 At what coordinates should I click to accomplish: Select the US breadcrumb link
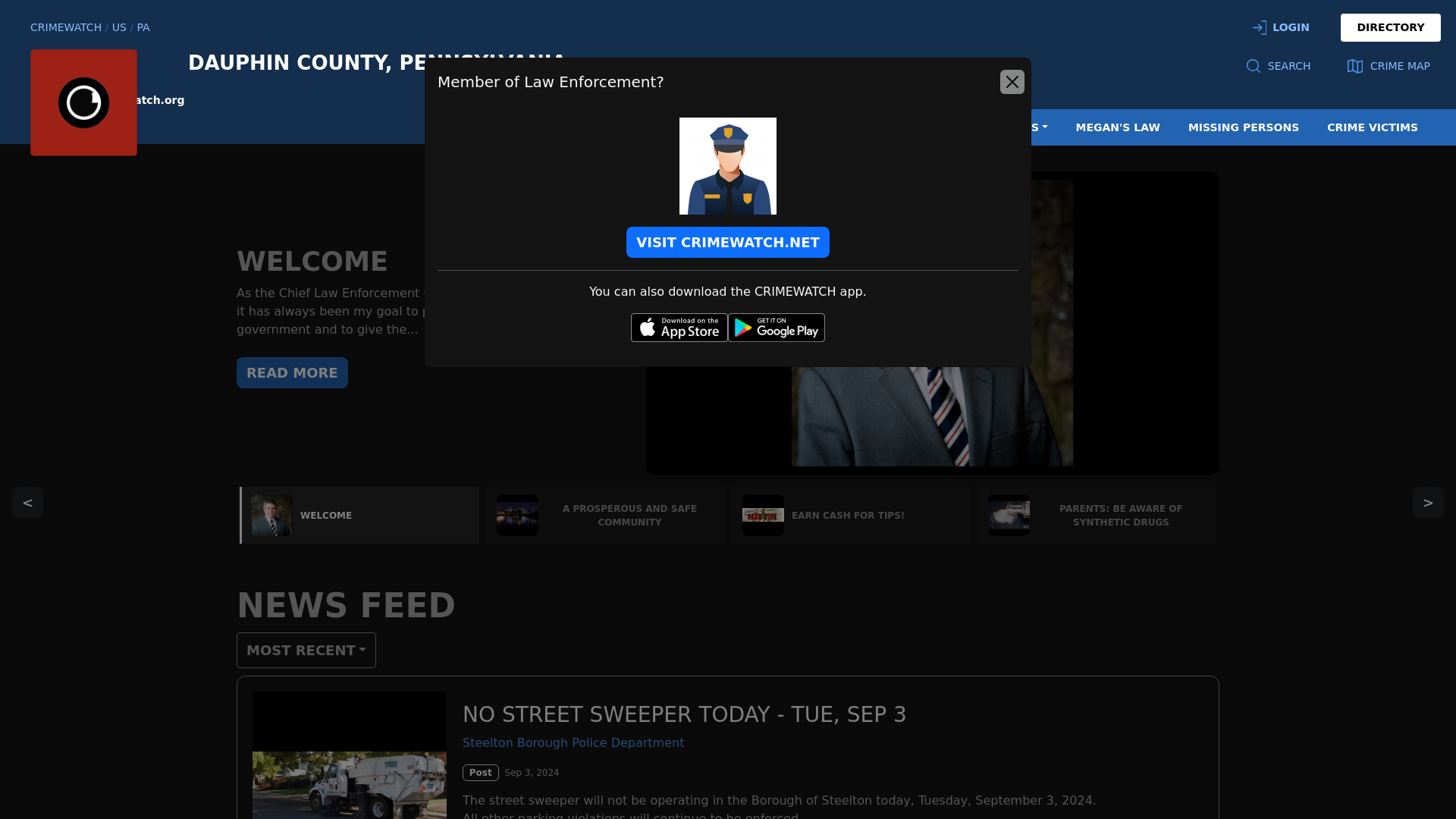coord(119,27)
